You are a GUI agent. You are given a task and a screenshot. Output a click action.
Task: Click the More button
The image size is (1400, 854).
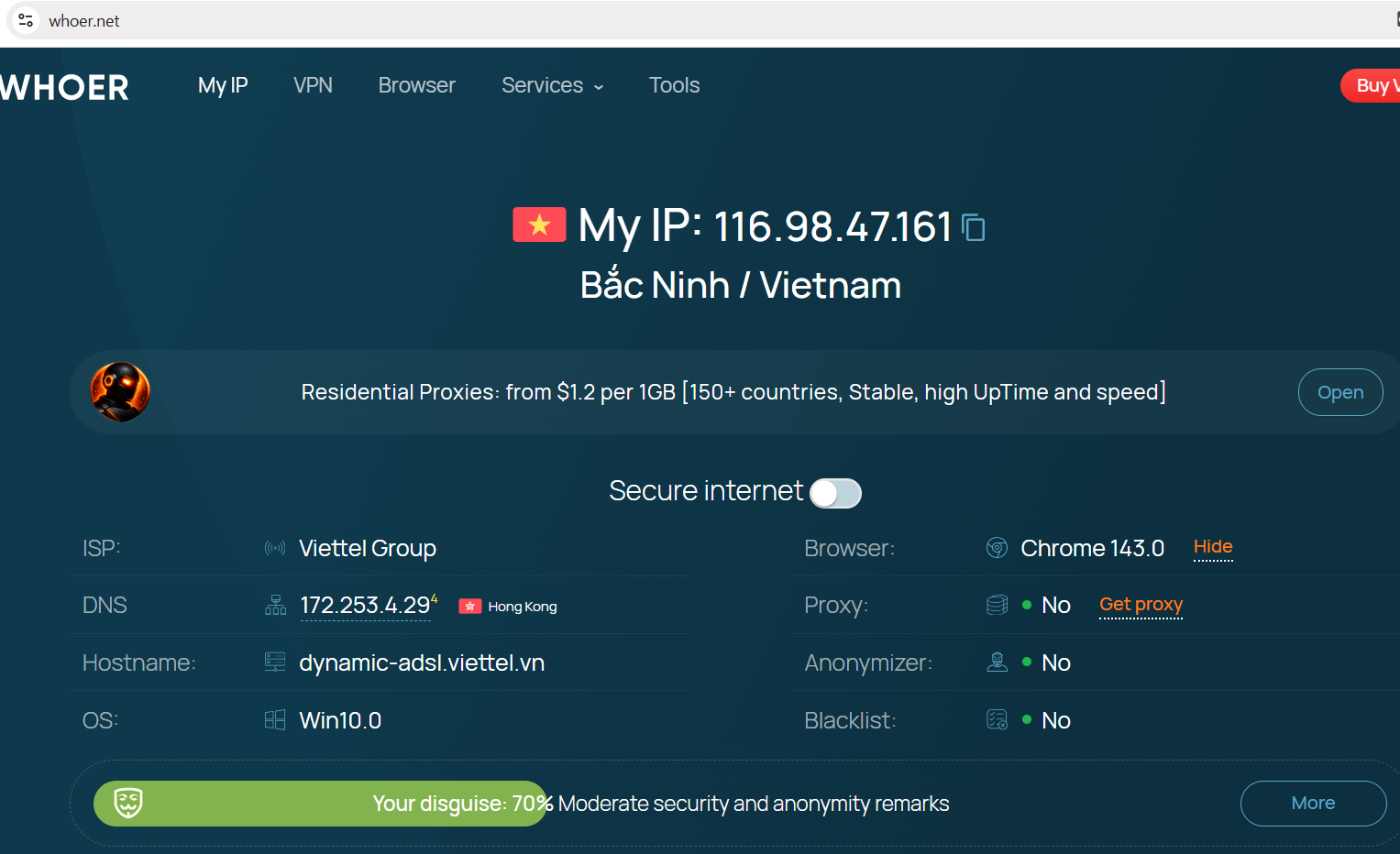[1313, 804]
